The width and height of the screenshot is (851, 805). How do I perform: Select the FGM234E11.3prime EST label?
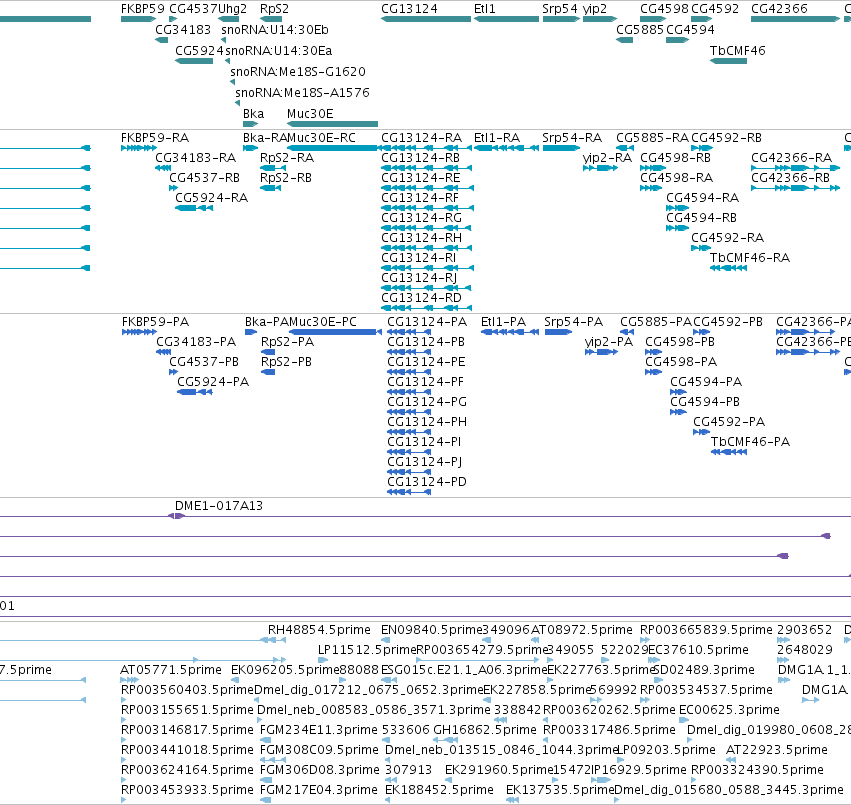tap(319, 730)
